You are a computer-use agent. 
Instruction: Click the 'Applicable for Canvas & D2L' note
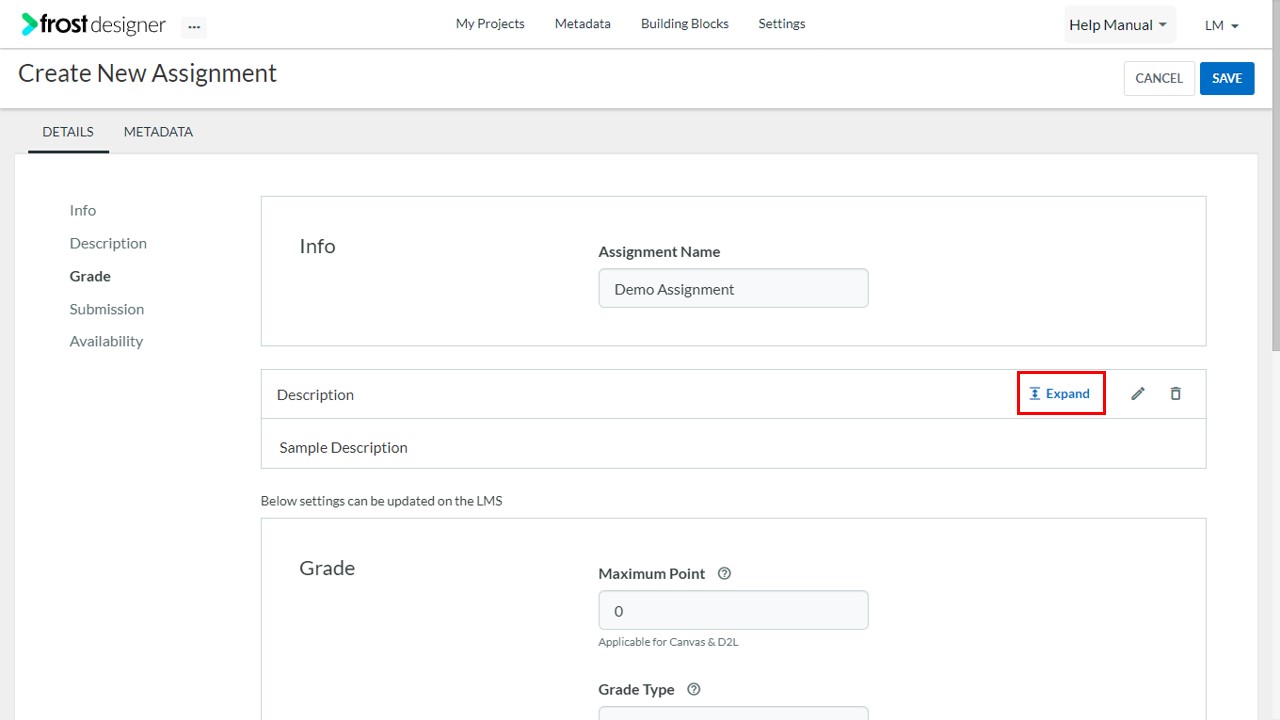668,642
